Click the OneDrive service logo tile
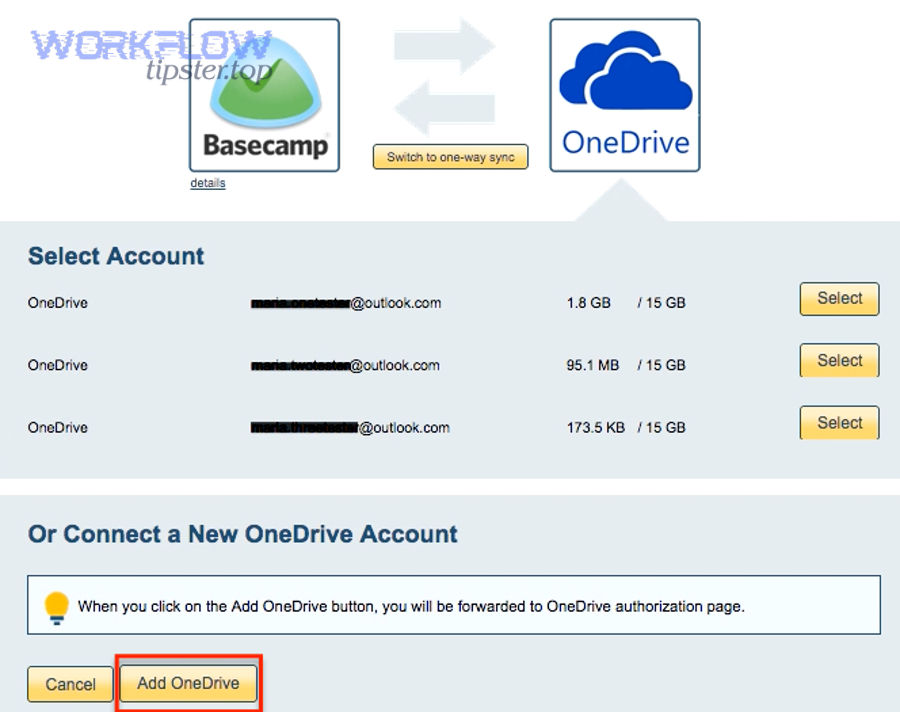Image resolution: width=900 pixels, height=712 pixels. pyautogui.click(x=625, y=95)
